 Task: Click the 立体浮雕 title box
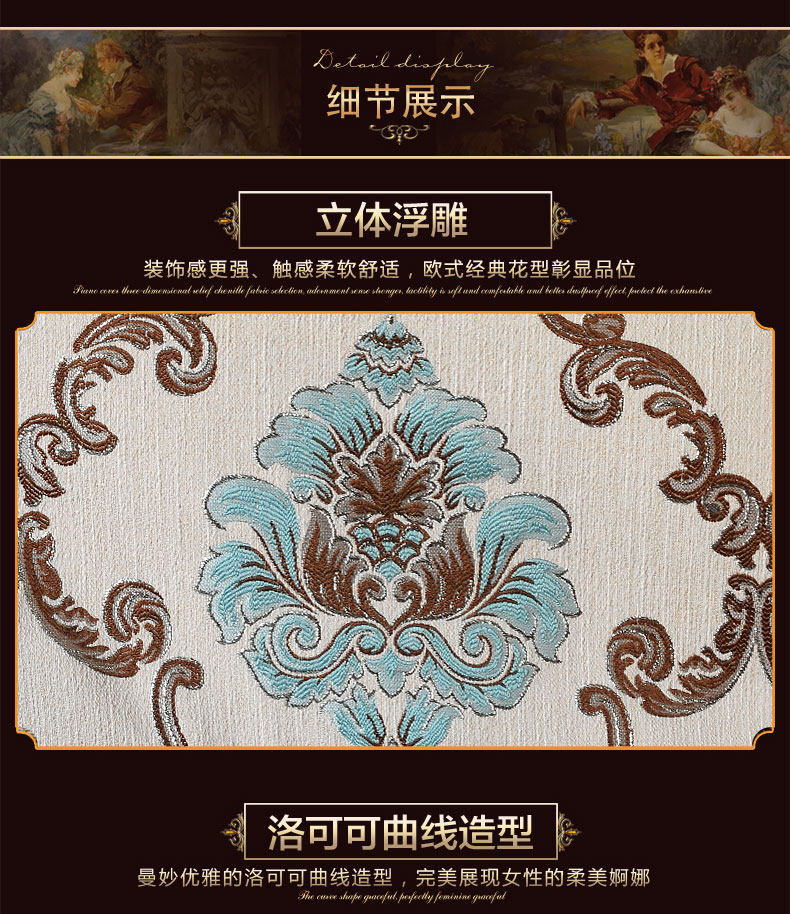pyautogui.click(x=395, y=220)
